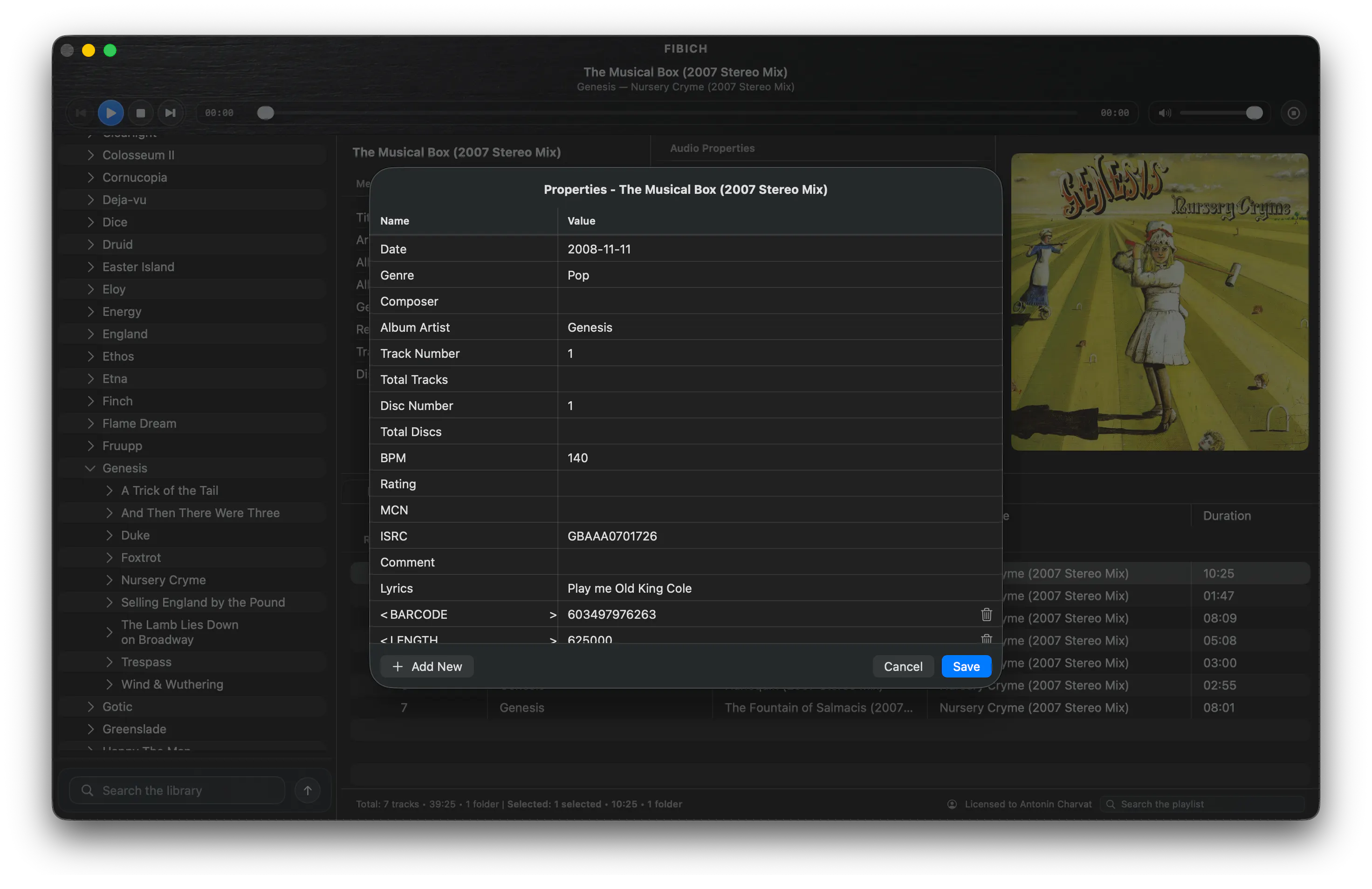
Task: Adjust the volume slider knob
Action: pos(1254,113)
